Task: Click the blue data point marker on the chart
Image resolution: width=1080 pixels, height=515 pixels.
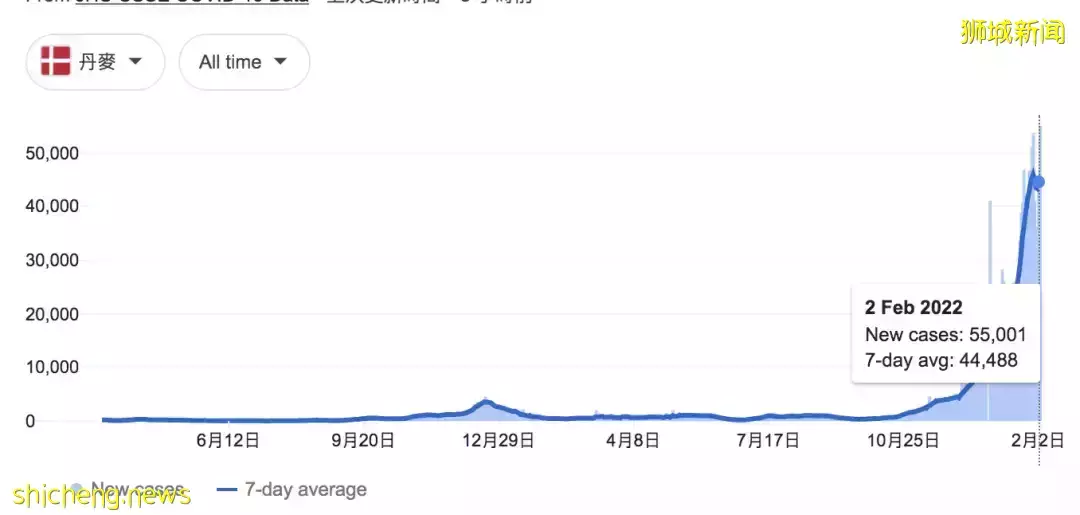Action: (1039, 182)
